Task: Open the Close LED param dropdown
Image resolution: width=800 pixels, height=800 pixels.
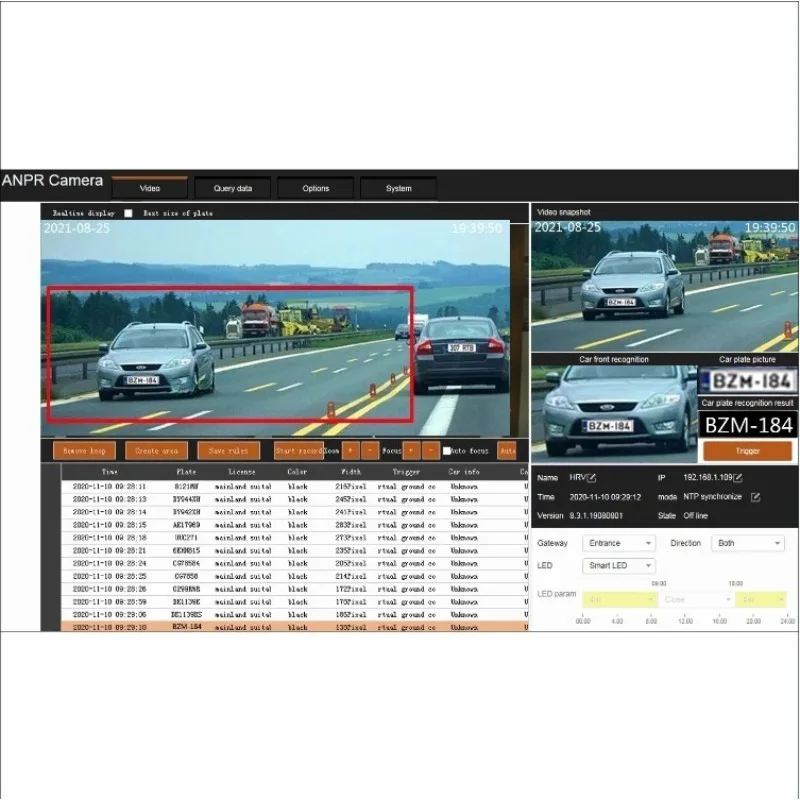Action: pos(695,600)
